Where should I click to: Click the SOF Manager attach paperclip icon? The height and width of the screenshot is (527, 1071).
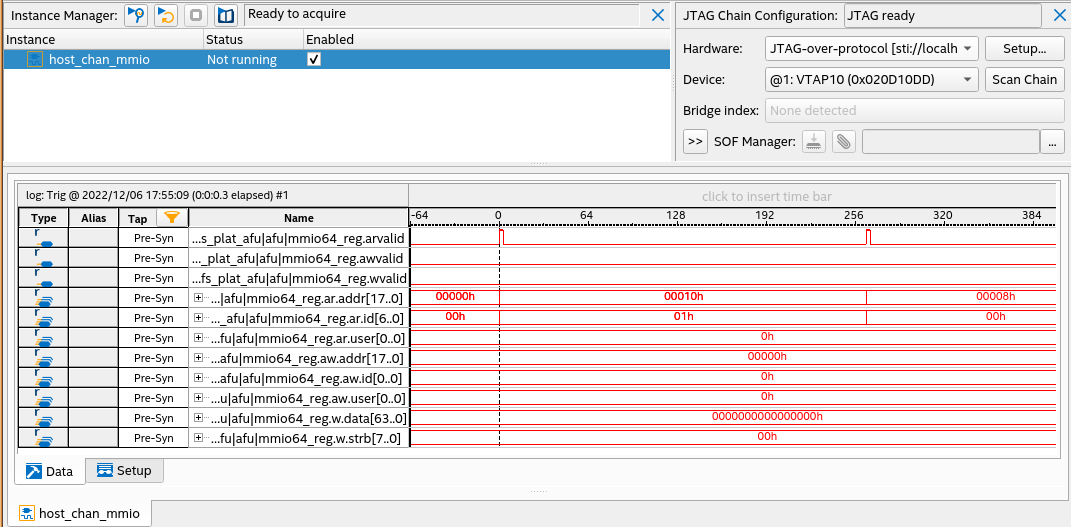[x=845, y=141]
